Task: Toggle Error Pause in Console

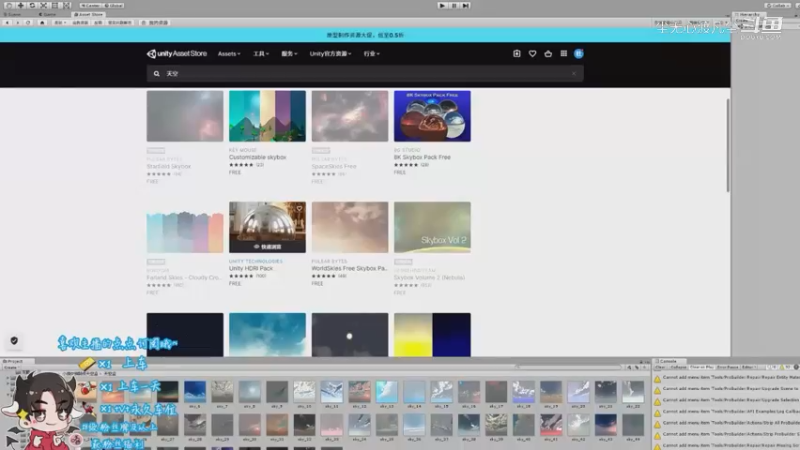Action: tap(728, 367)
